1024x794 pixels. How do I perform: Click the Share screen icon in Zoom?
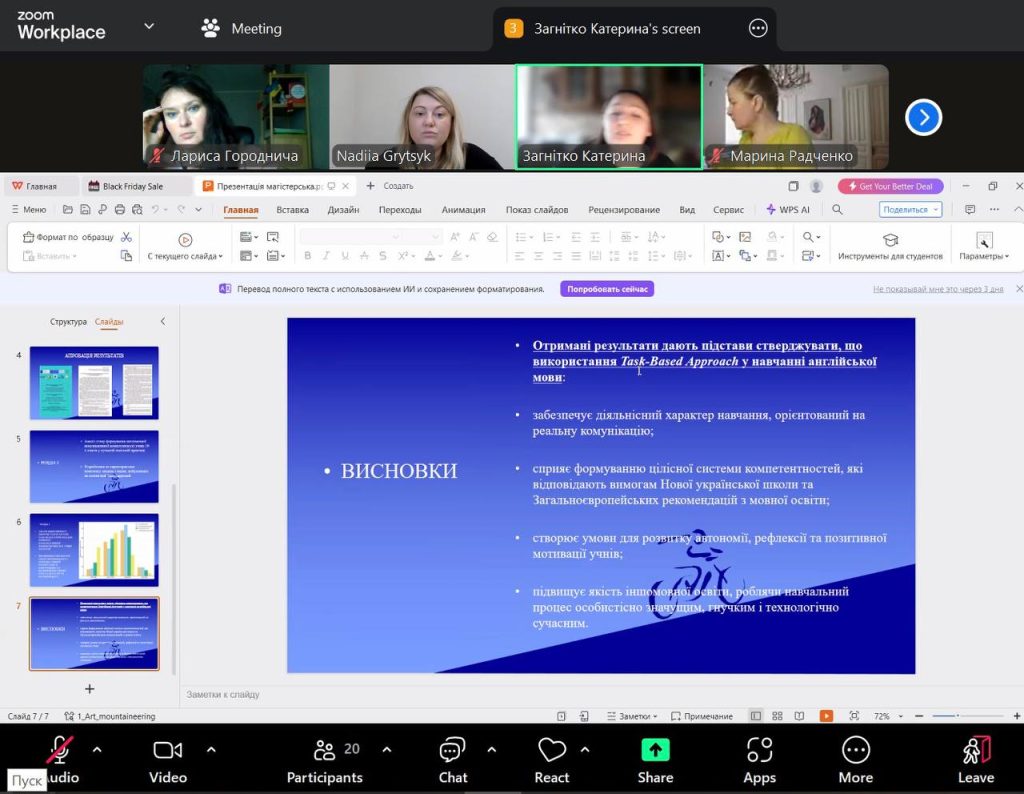click(655, 750)
